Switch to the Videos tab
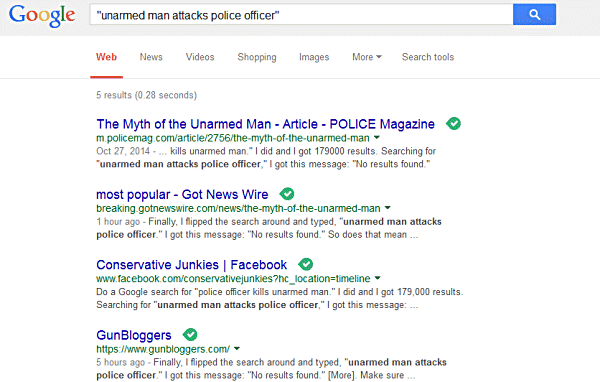600x382 pixels. click(x=200, y=57)
